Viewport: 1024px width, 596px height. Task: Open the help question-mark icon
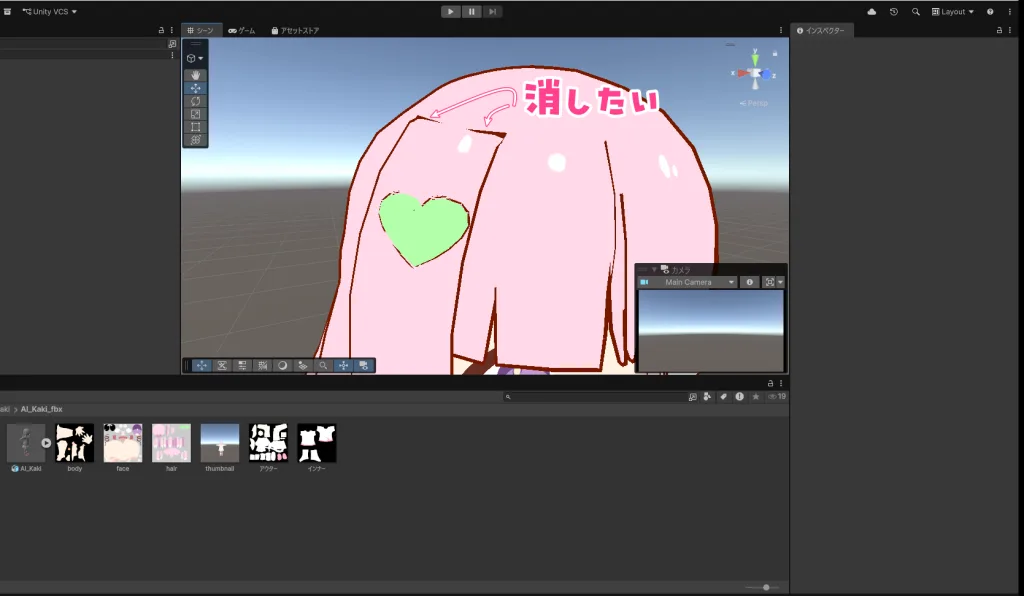coord(990,12)
